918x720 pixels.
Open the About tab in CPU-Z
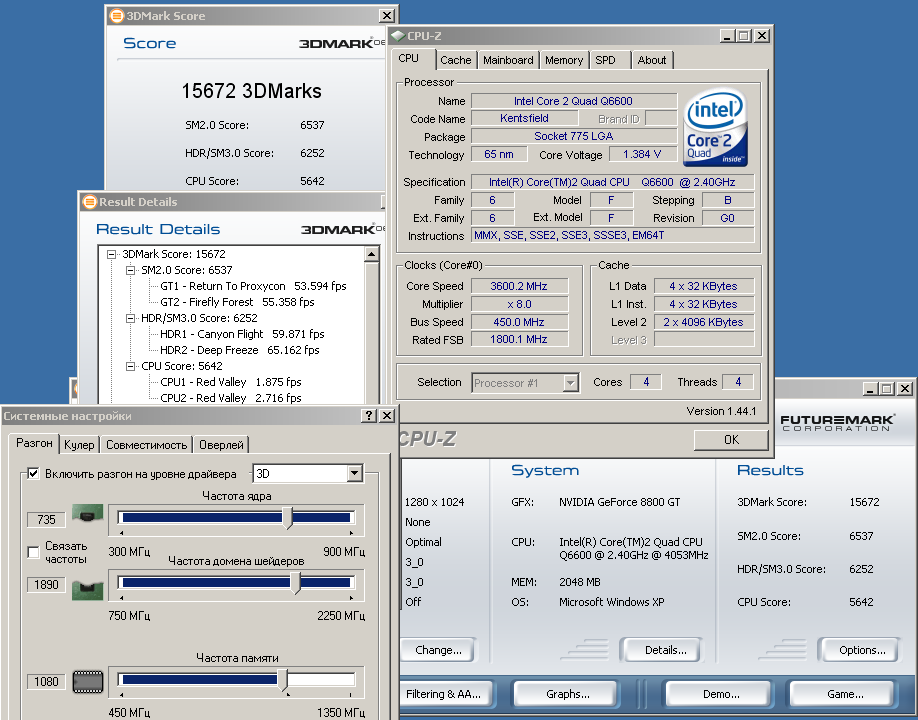[652, 60]
